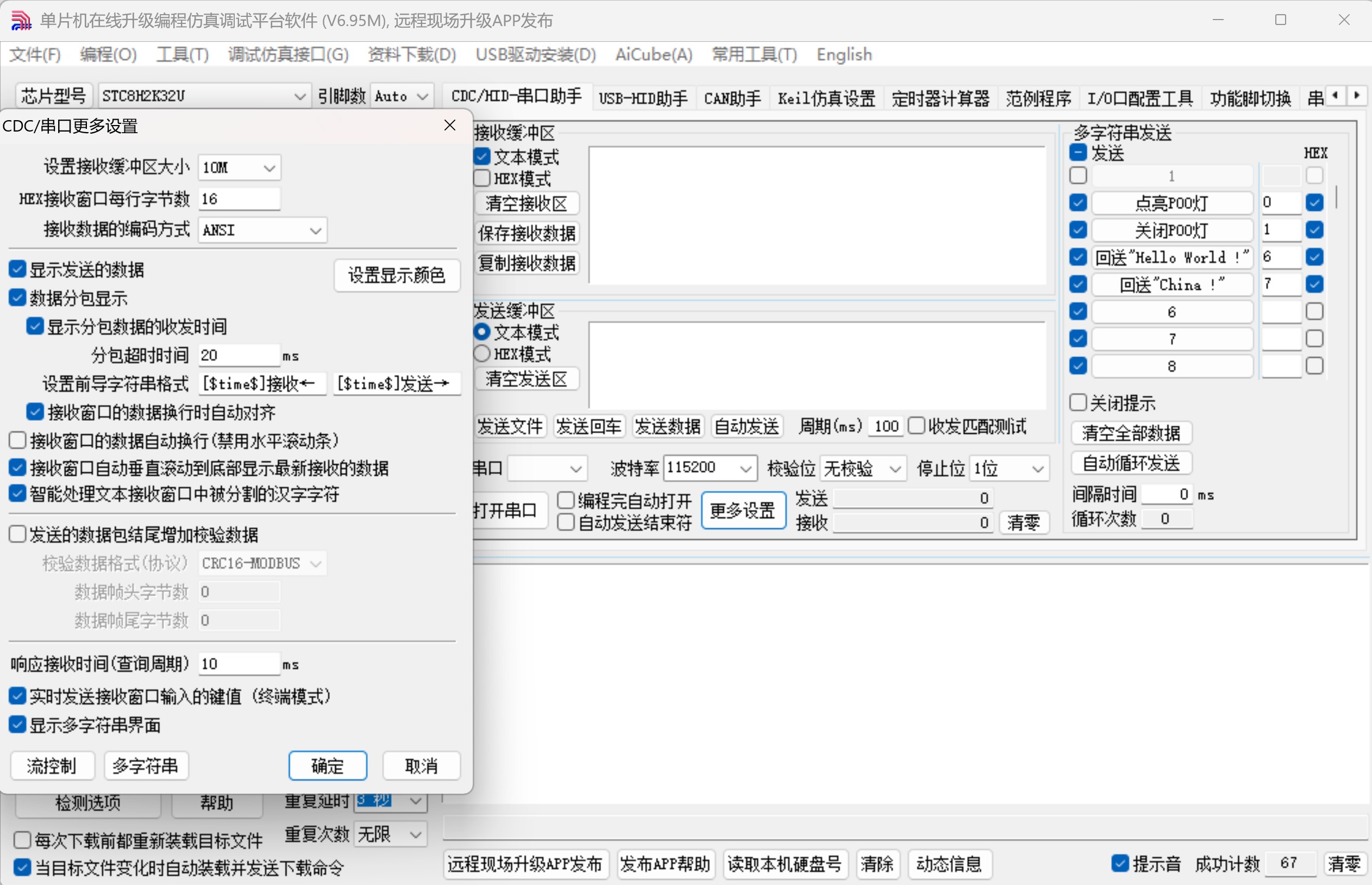Click [$time$]接收← prefix format field

(262, 383)
